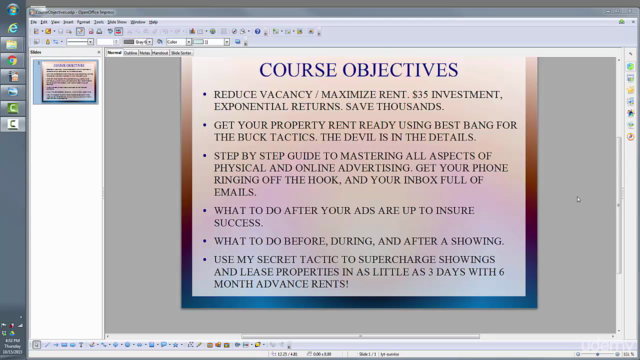
Task: Select the Line drawing tool
Action: pos(47,345)
